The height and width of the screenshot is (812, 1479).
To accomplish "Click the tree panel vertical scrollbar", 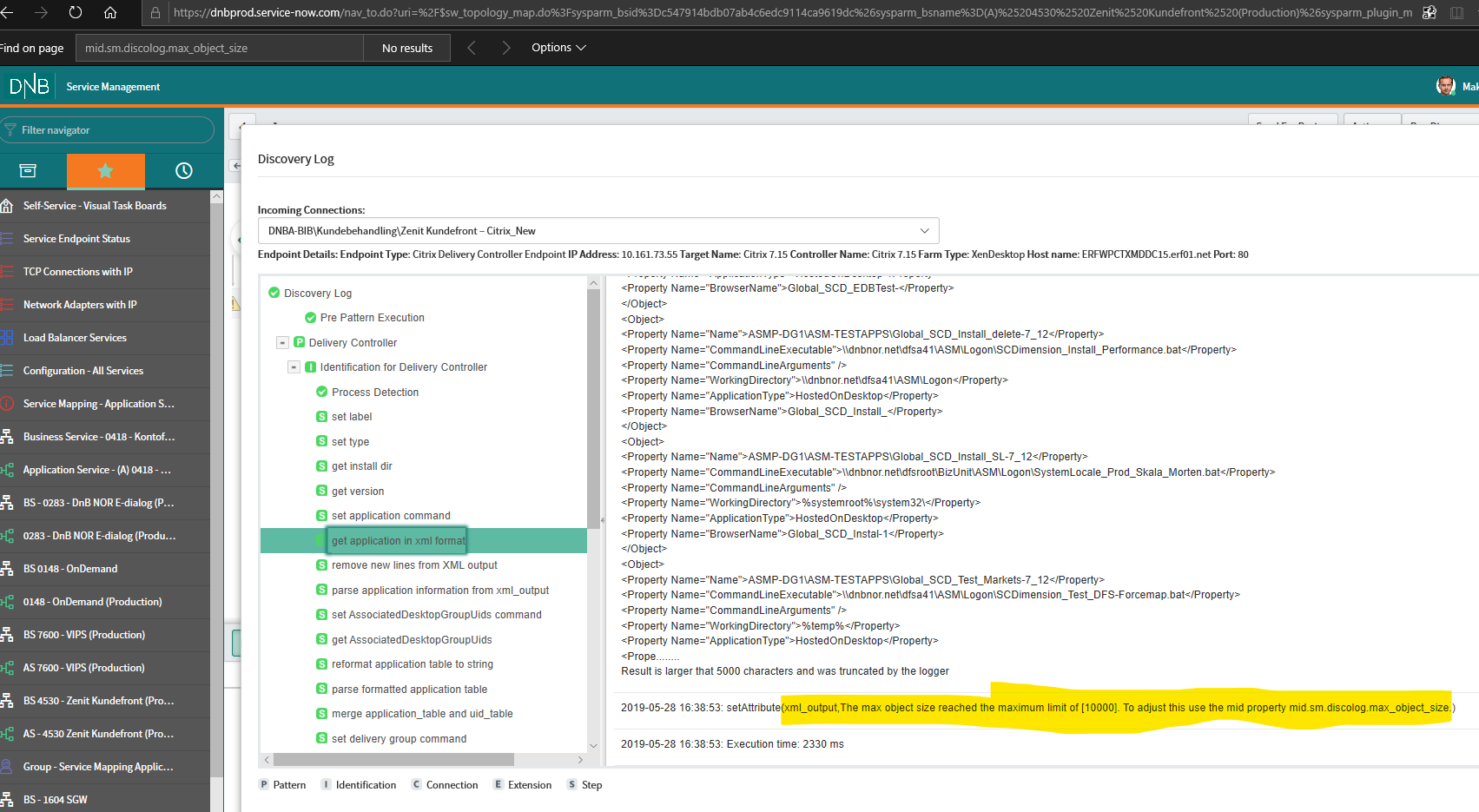I will pos(593,408).
